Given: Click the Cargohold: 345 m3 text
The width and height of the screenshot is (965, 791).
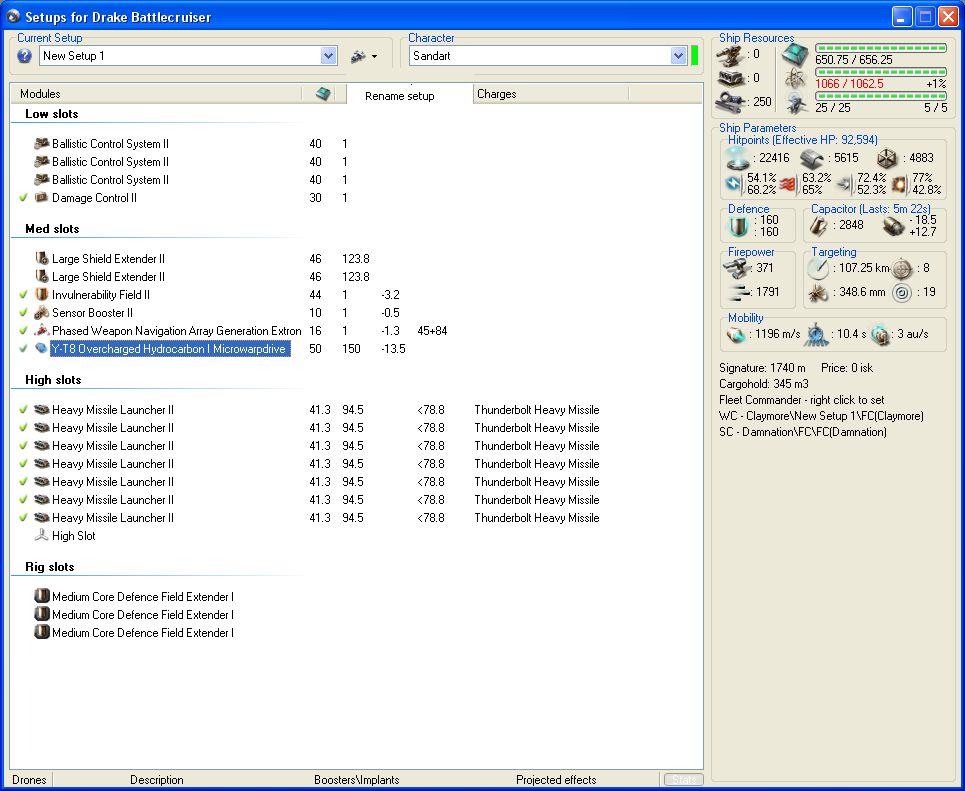Looking at the screenshot, I should pos(764,384).
